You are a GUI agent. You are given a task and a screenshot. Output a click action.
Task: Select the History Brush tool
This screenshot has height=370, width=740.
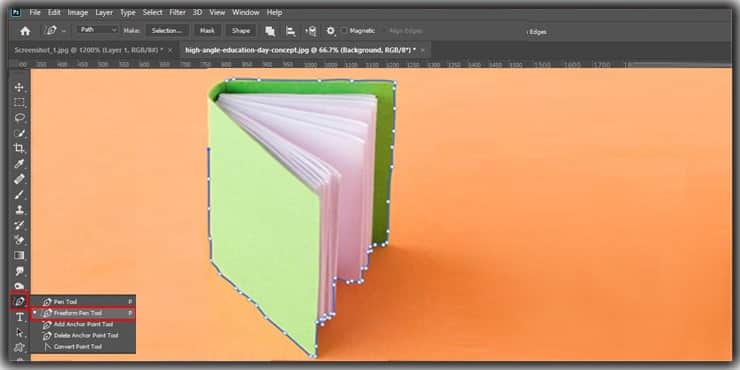19,225
